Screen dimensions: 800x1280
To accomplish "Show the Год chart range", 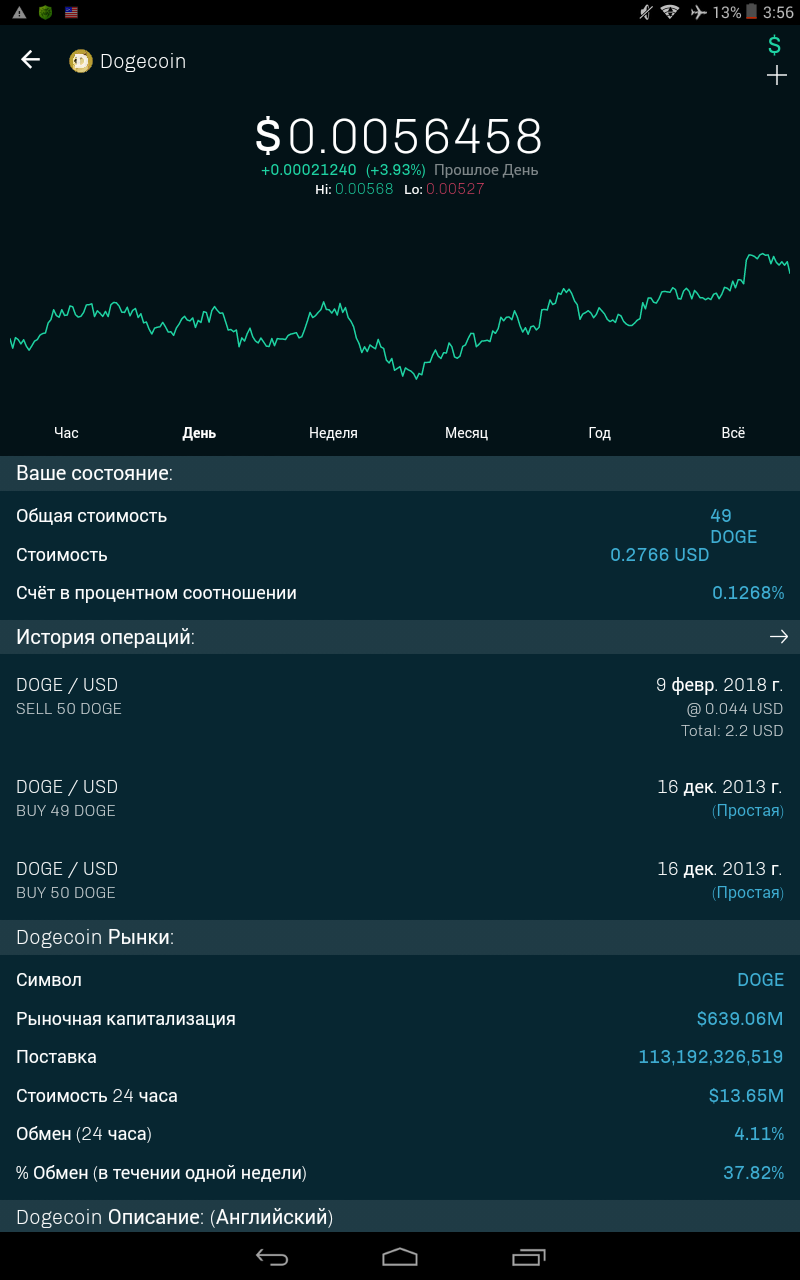I will (599, 433).
